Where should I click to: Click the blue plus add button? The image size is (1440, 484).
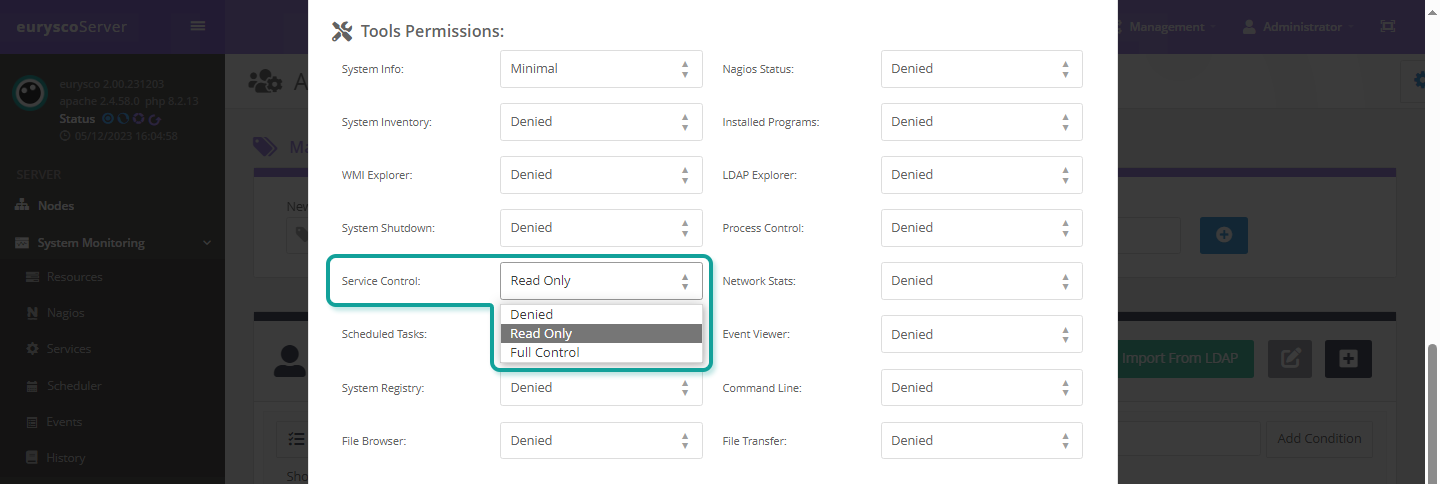(x=1224, y=235)
